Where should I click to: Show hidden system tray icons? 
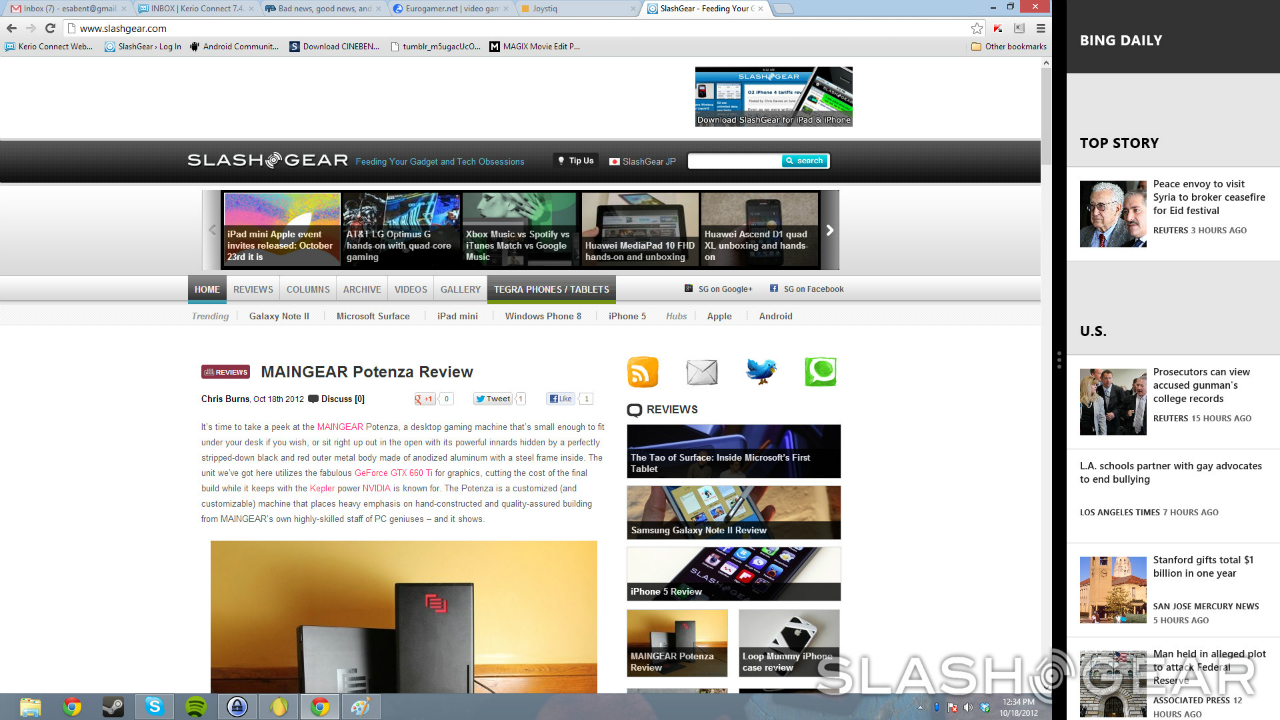coord(920,707)
